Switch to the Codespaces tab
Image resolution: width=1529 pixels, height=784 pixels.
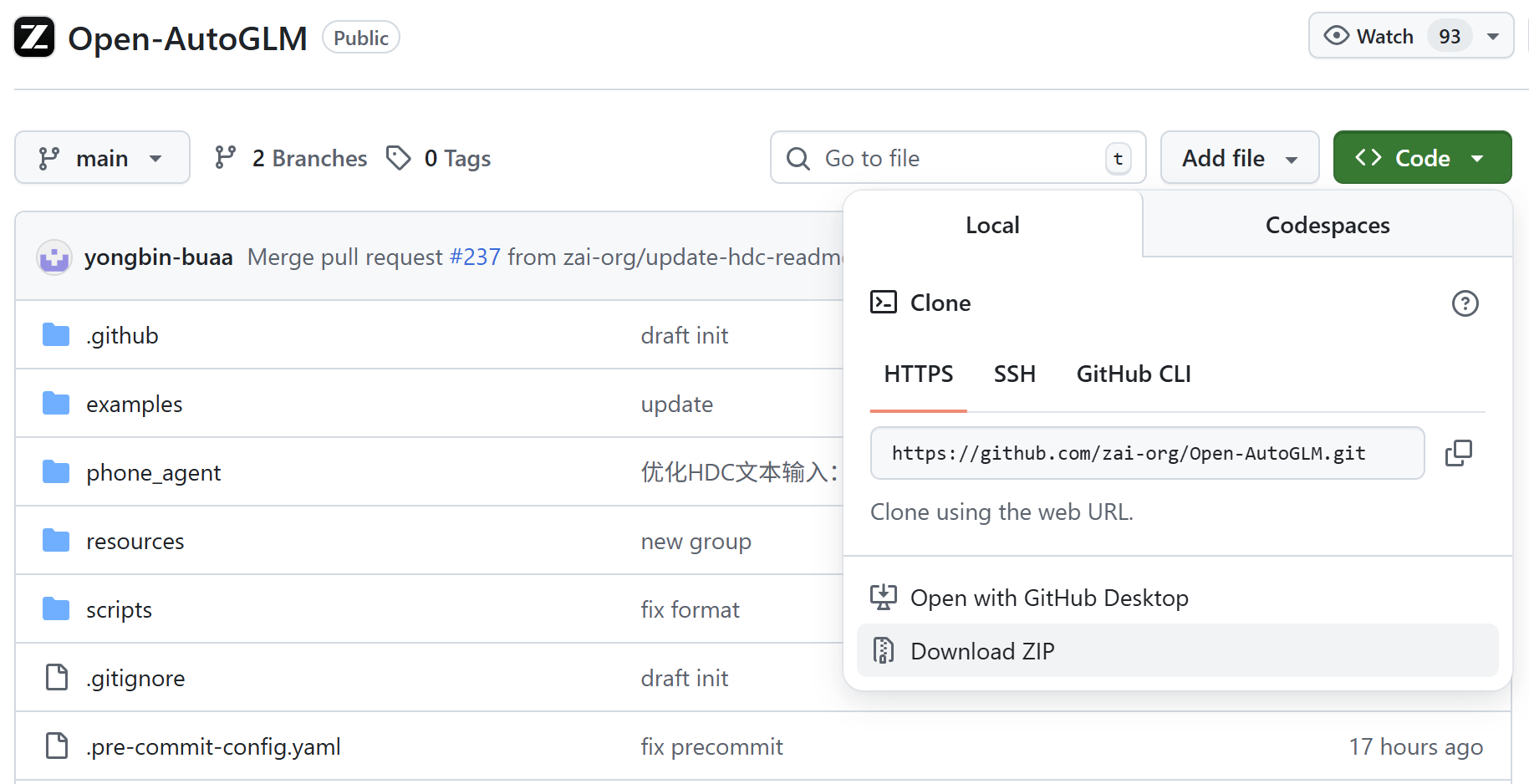tap(1328, 225)
